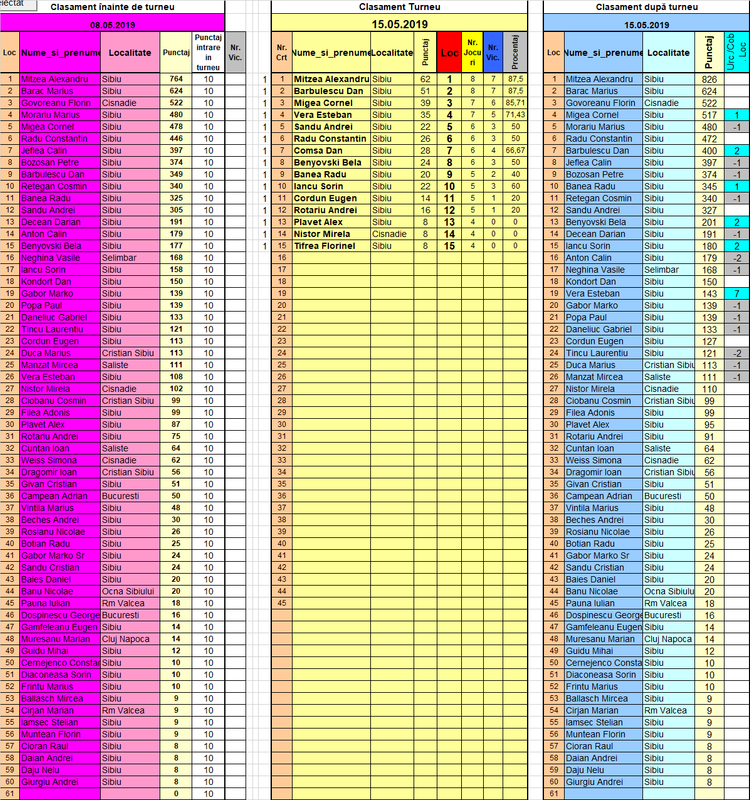This screenshot has width=750, height=800.
Task: Click the blue 15.05.2019 date cell
Action: (x=646, y=24)
